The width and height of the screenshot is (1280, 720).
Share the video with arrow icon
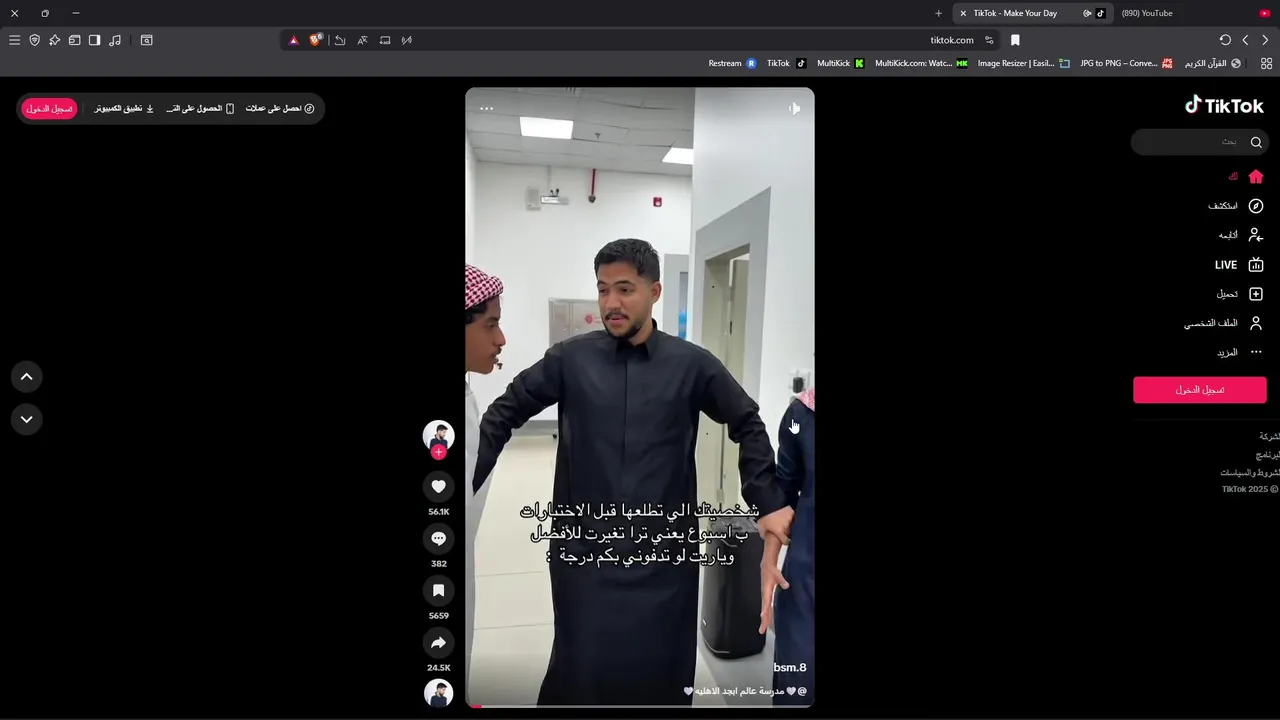pyautogui.click(x=438, y=642)
